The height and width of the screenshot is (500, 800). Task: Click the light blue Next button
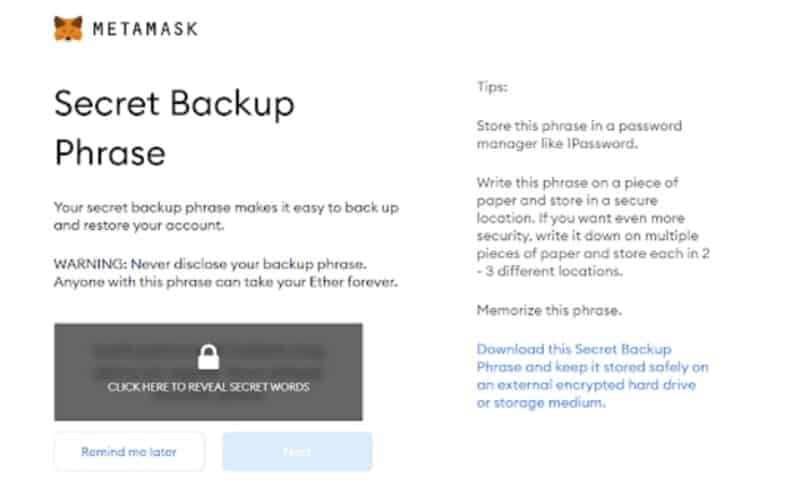click(x=297, y=452)
